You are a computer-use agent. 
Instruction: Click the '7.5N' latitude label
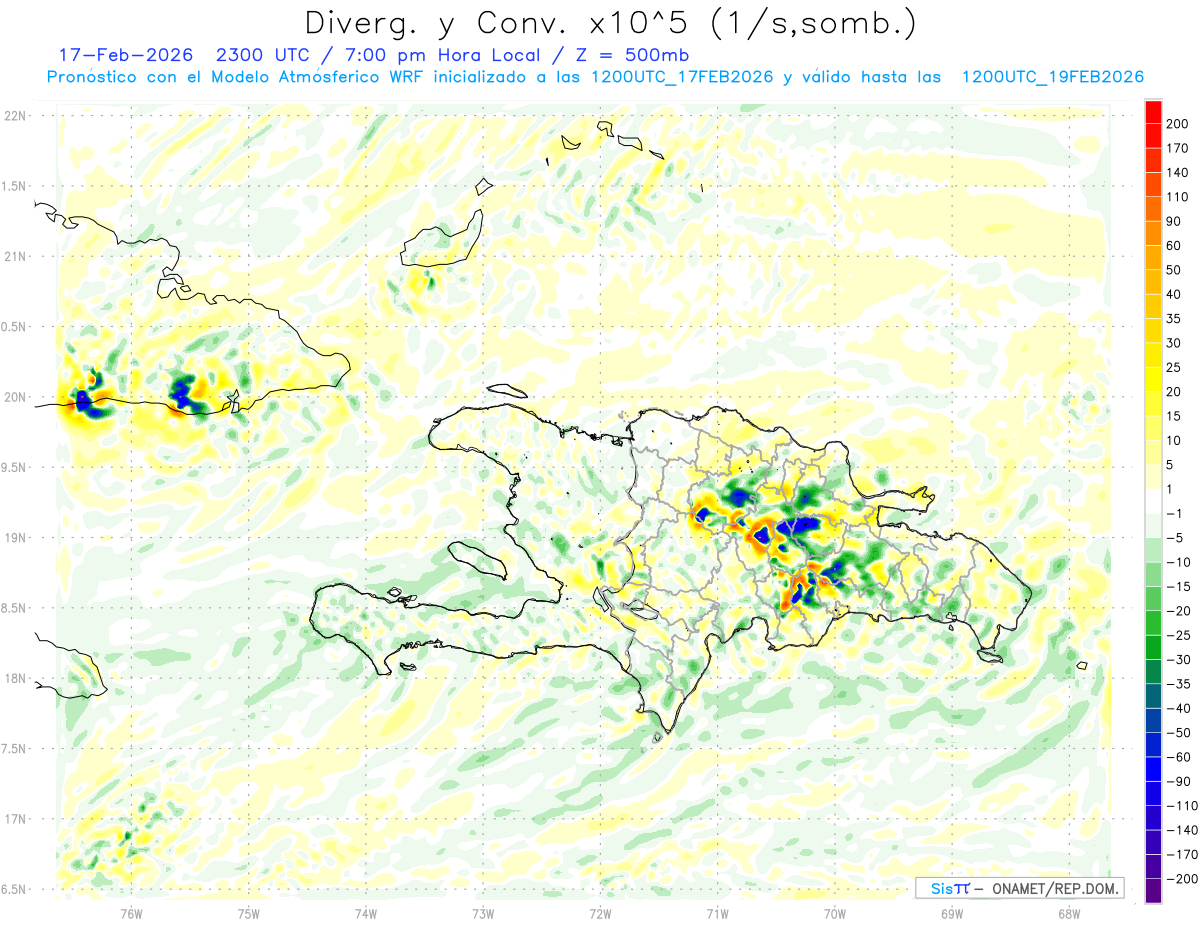tap(14, 749)
